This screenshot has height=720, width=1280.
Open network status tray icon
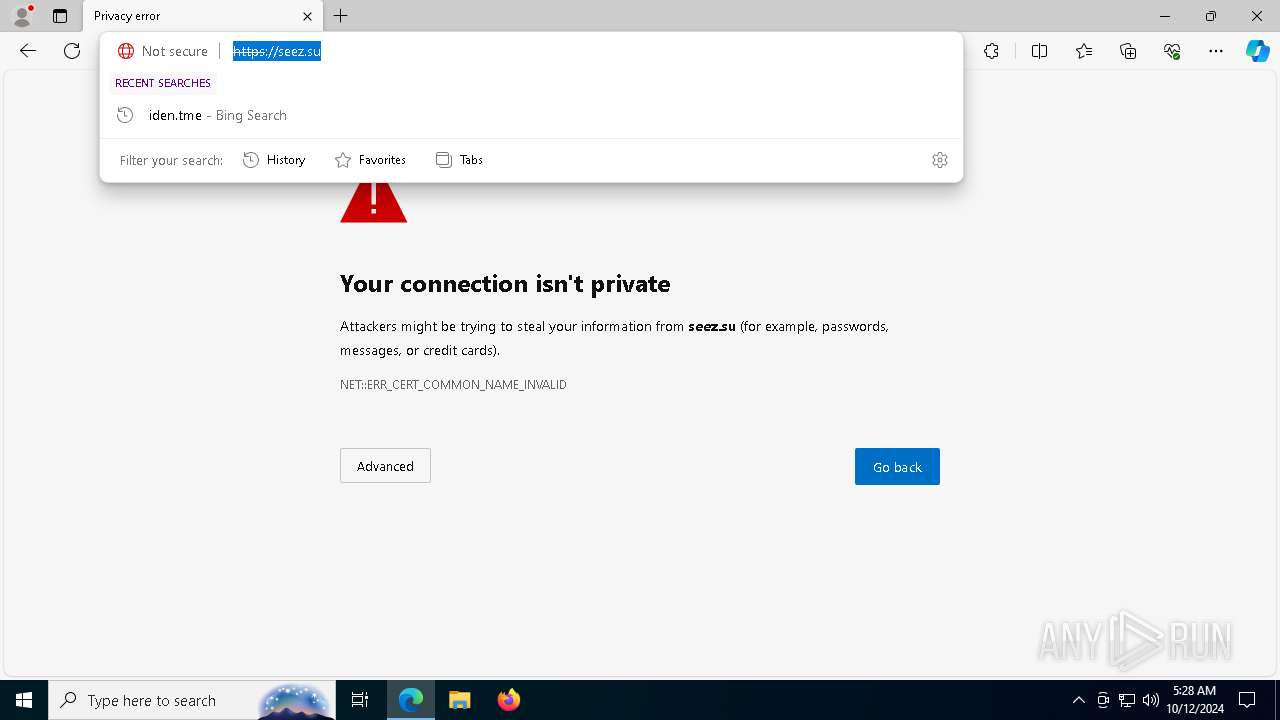(x=1127, y=700)
